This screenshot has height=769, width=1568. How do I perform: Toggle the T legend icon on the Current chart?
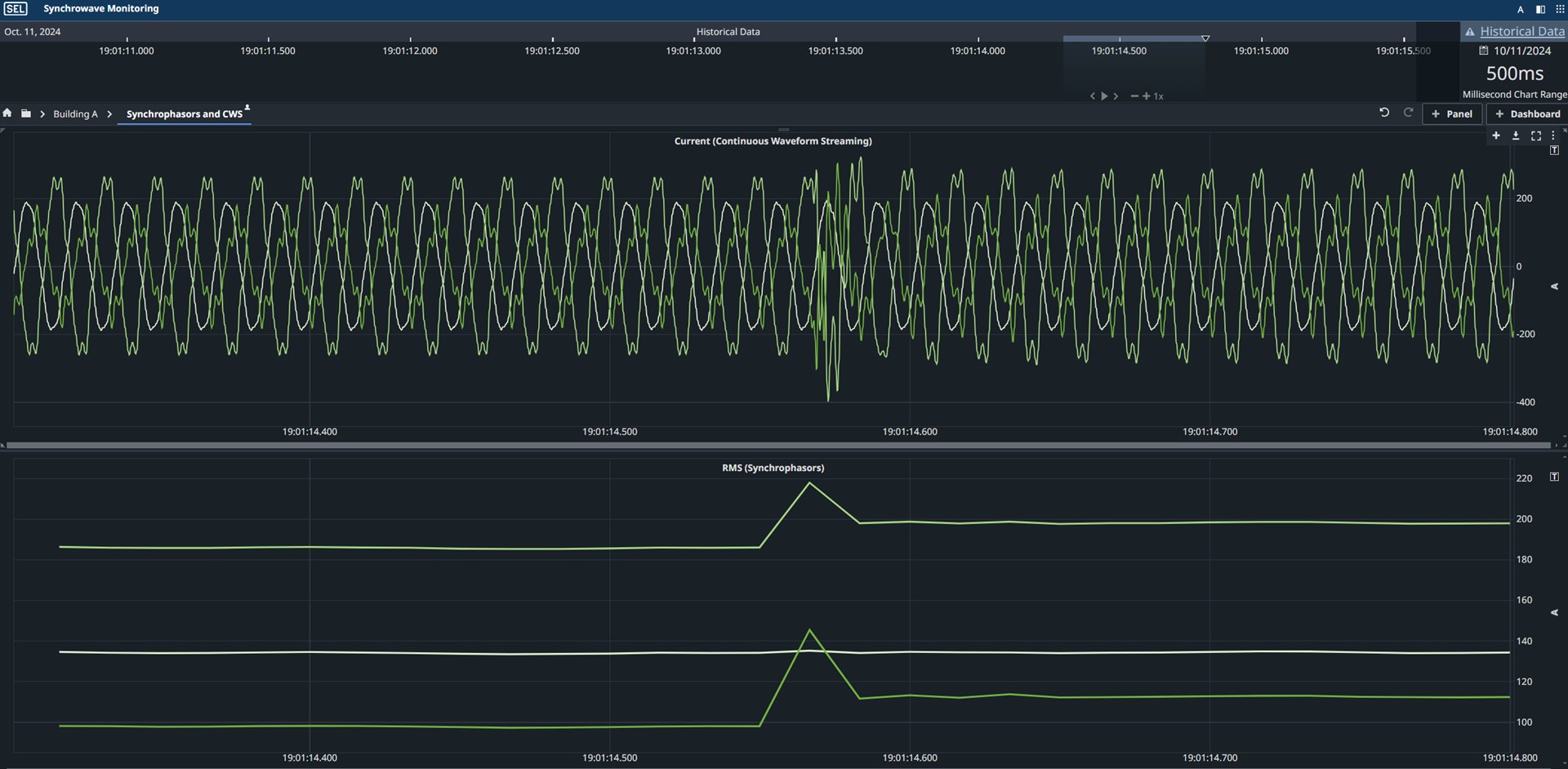[1554, 151]
